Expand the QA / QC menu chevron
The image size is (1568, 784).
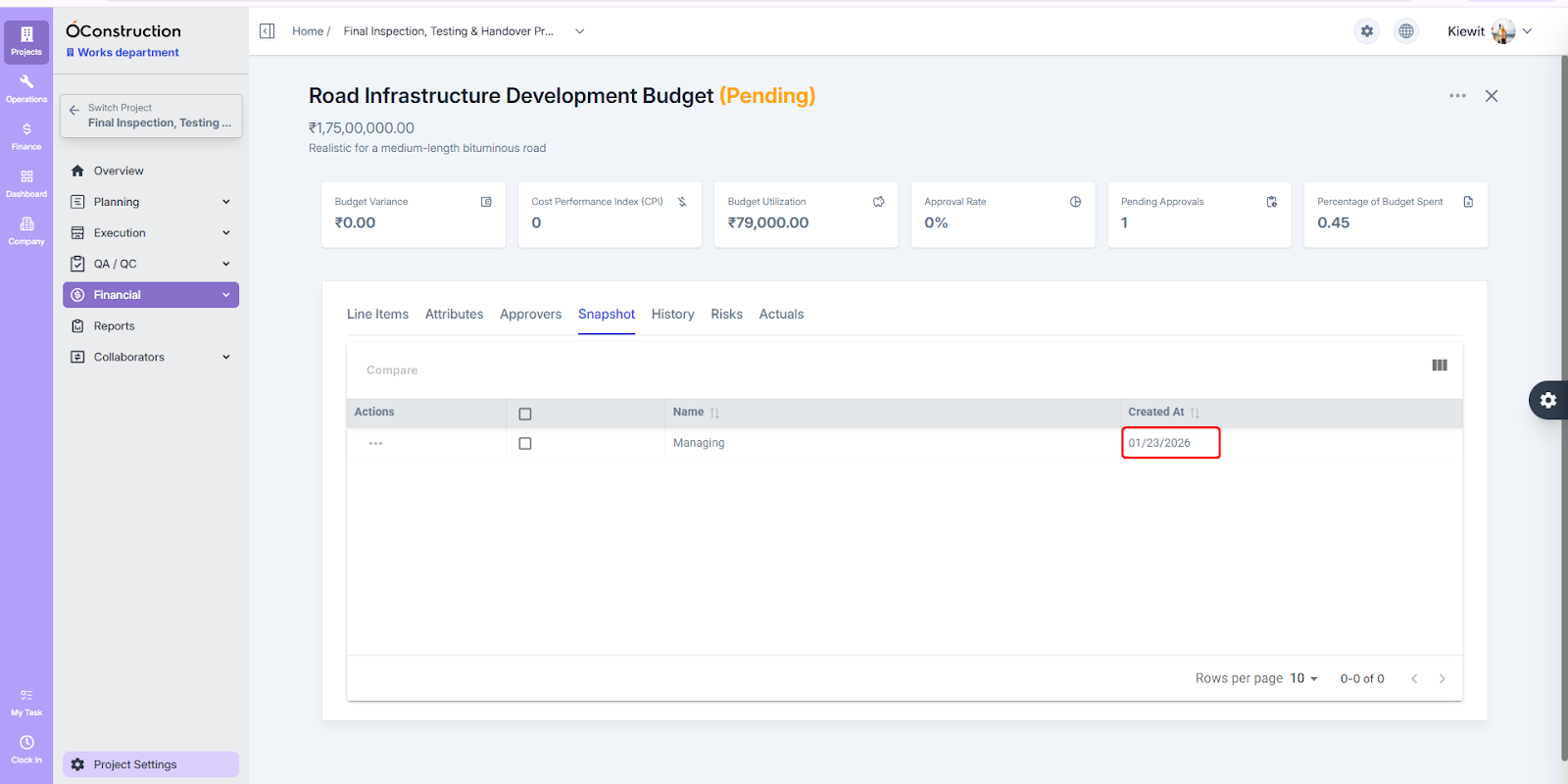[x=226, y=264]
